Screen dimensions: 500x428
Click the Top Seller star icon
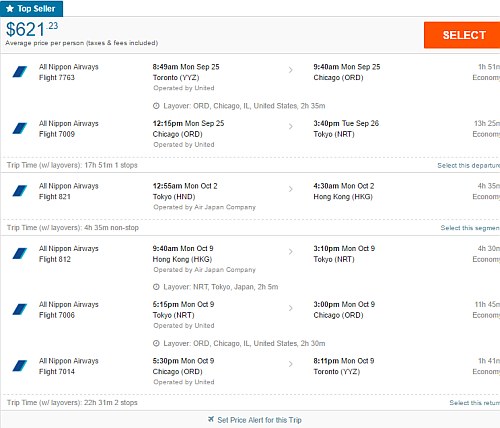point(10,8)
